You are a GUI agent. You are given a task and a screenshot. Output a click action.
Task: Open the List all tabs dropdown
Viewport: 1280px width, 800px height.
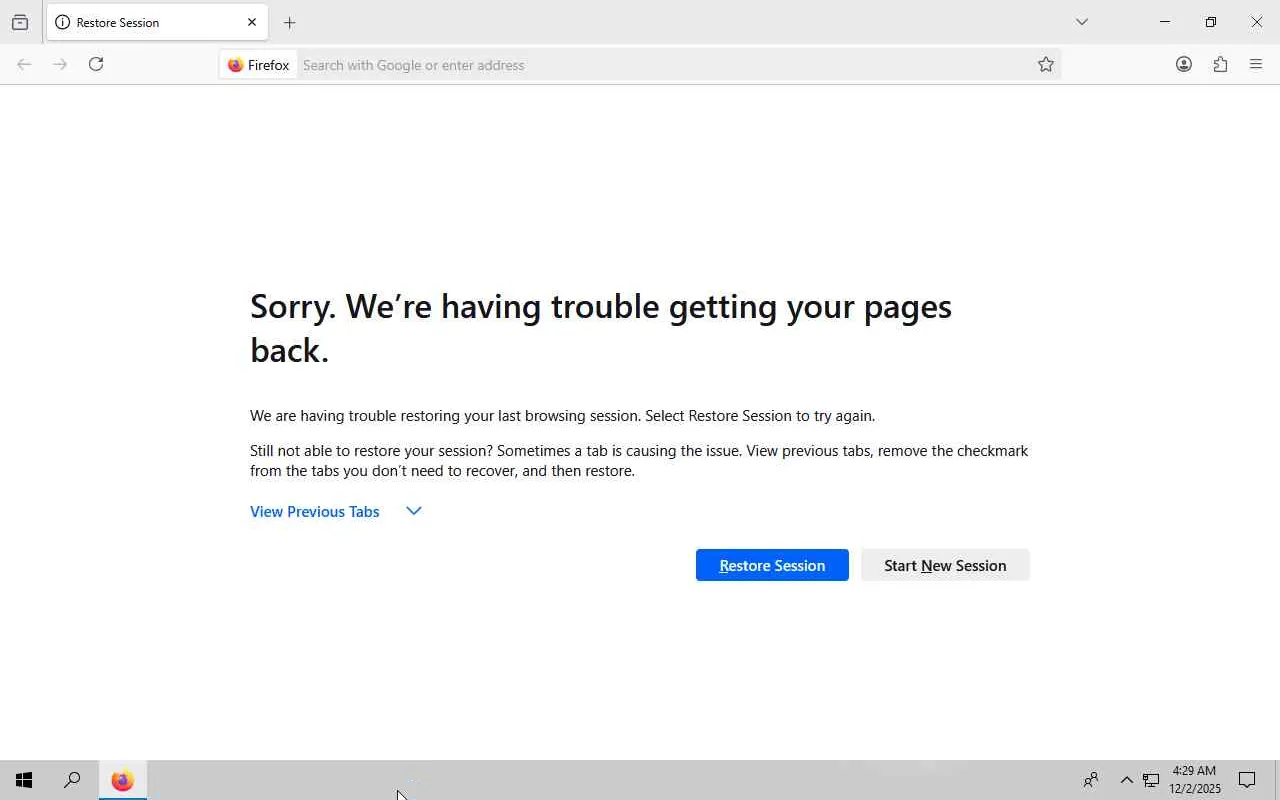1081,22
